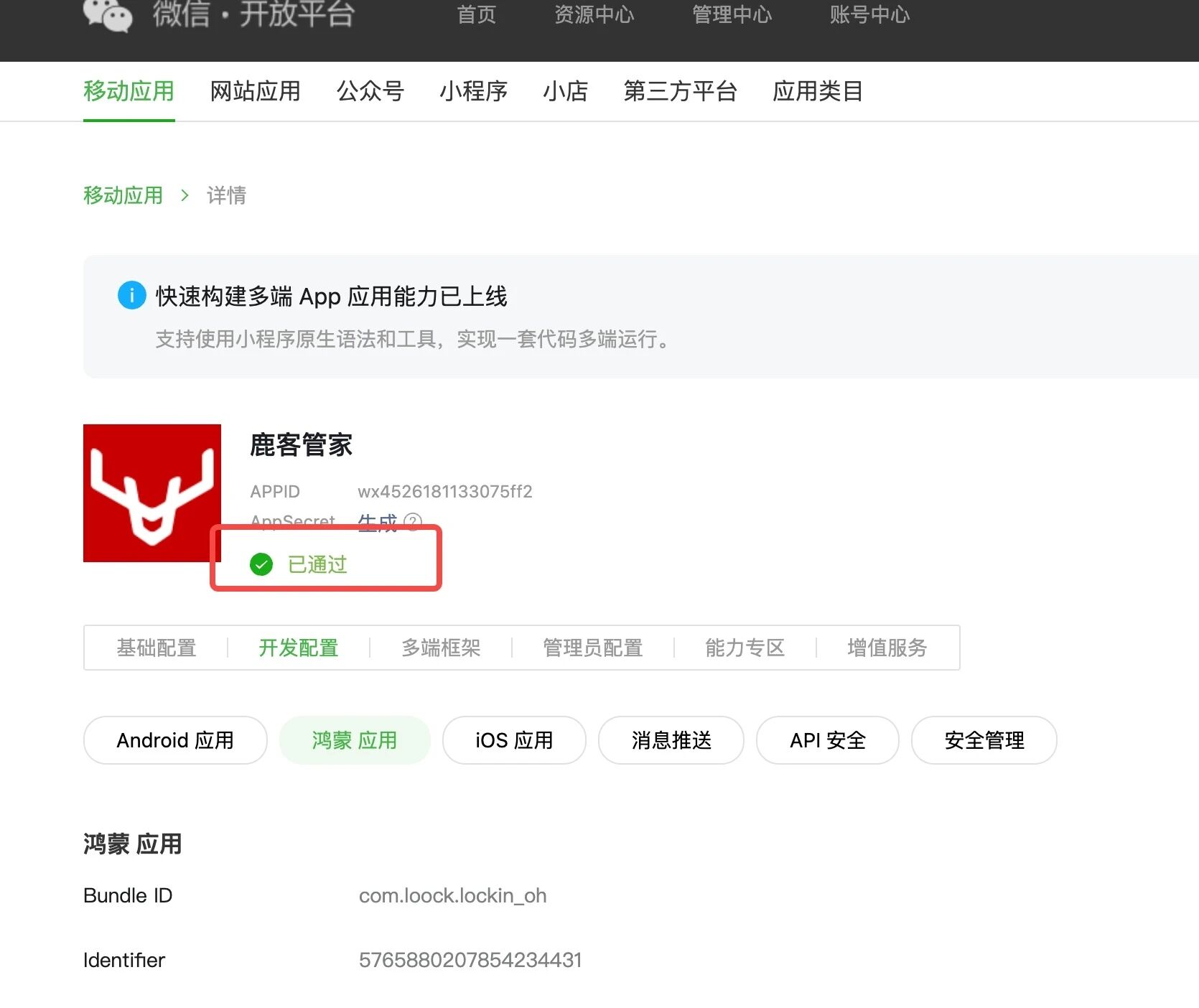Click the 鸿蒙 应用 section heading
Image resolution: width=1199 pixels, height=1008 pixels.
(133, 844)
